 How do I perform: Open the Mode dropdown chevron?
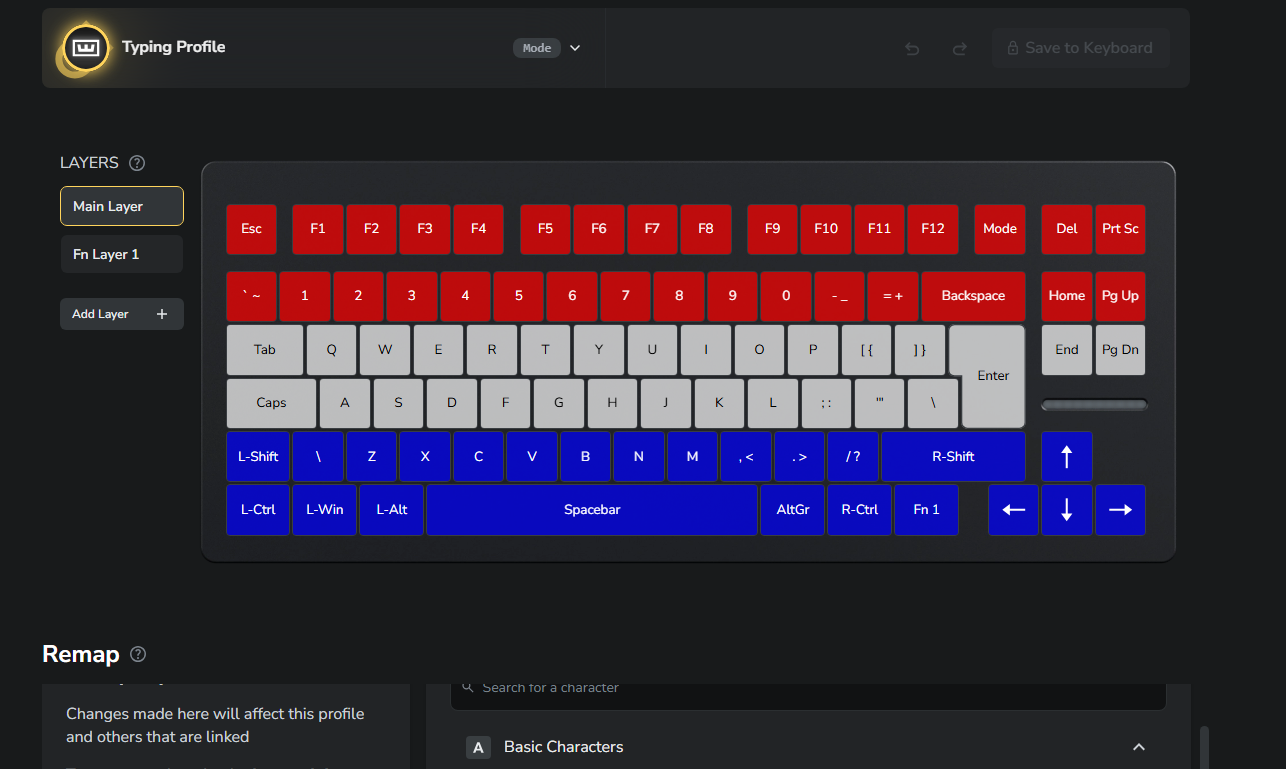click(x=575, y=48)
